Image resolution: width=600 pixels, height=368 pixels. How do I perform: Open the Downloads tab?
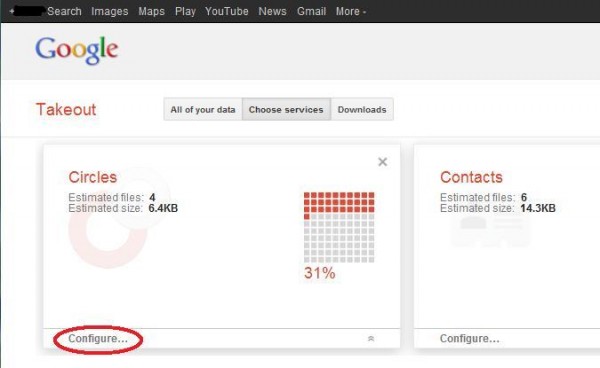tap(362, 109)
